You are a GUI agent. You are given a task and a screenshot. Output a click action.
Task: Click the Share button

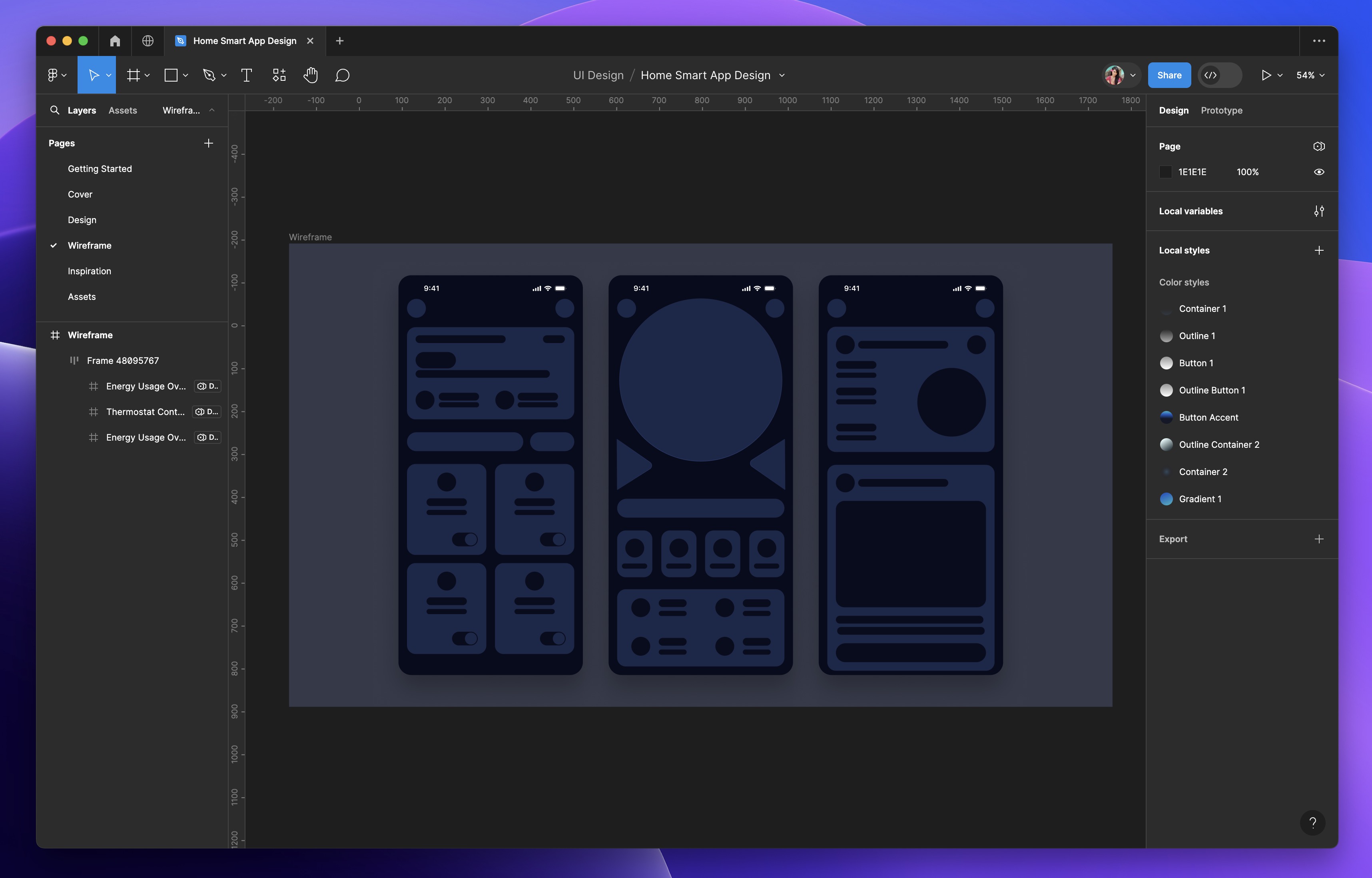coord(1169,75)
